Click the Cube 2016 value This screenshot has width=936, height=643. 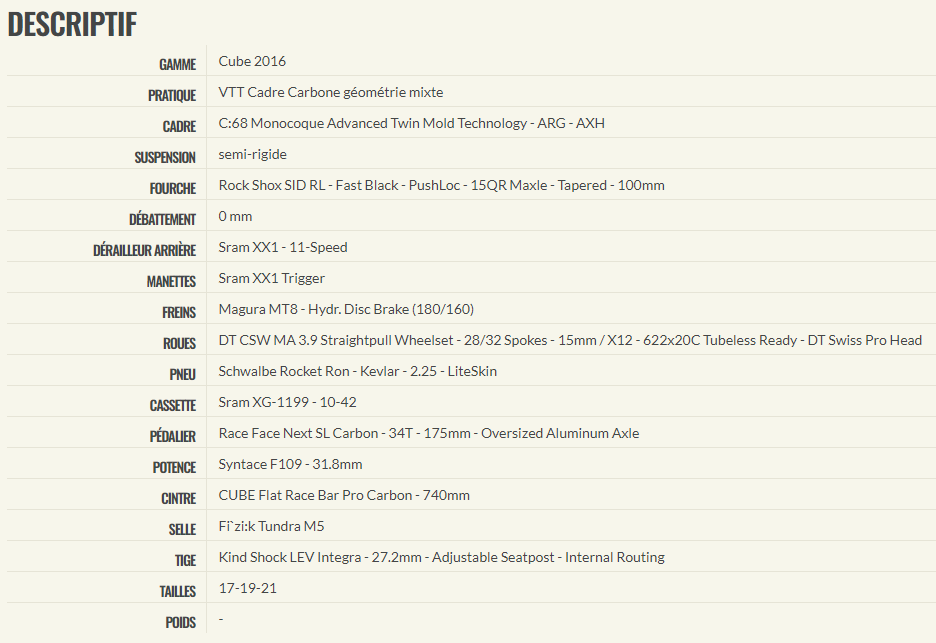pyautogui.click(x=252, y=61)
